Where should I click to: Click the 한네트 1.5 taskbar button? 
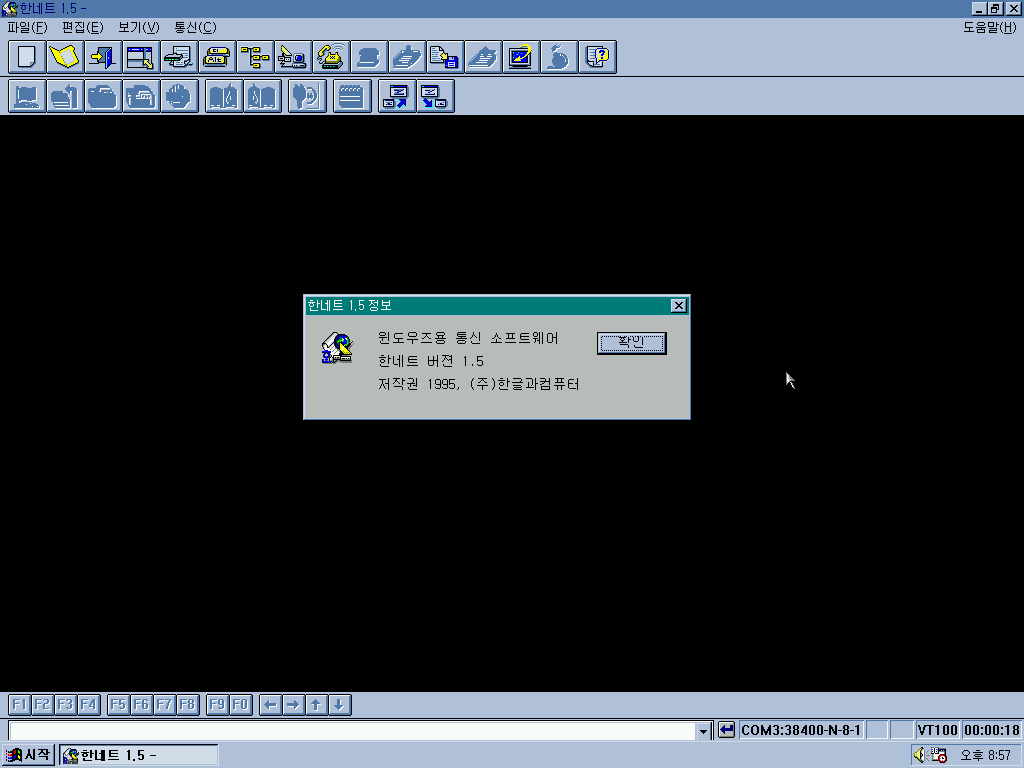[x=138, y=755]
